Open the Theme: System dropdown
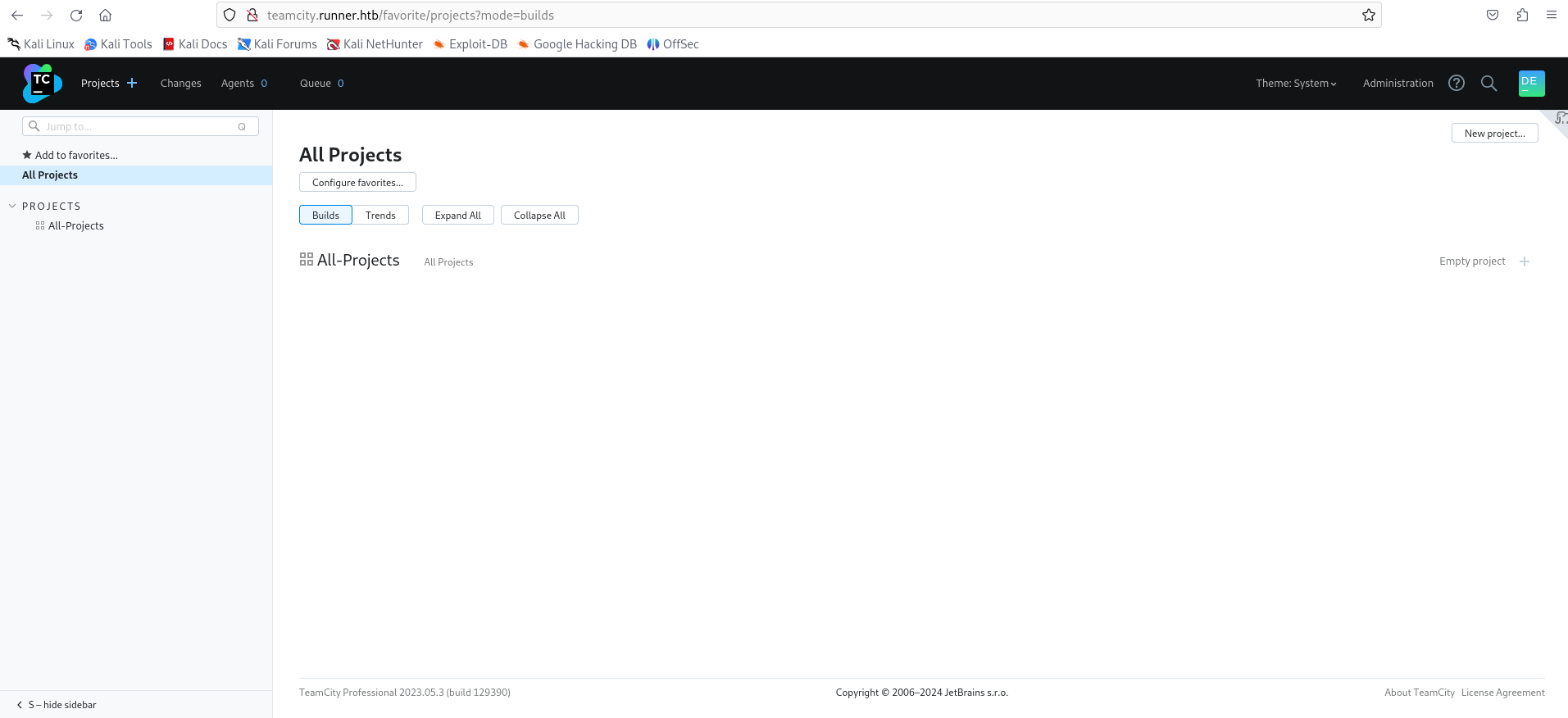 [x=1295, y=83]
